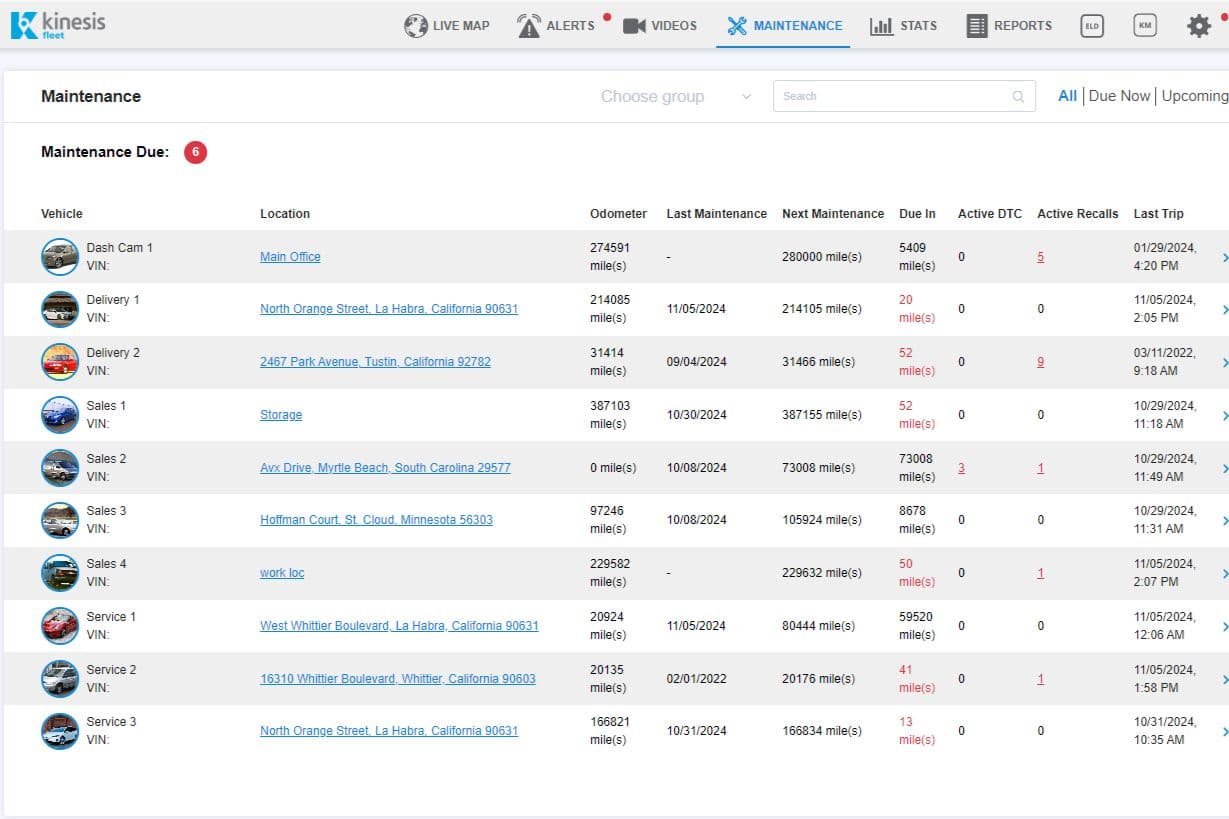Go to the Live Map tab

[447, 26]
